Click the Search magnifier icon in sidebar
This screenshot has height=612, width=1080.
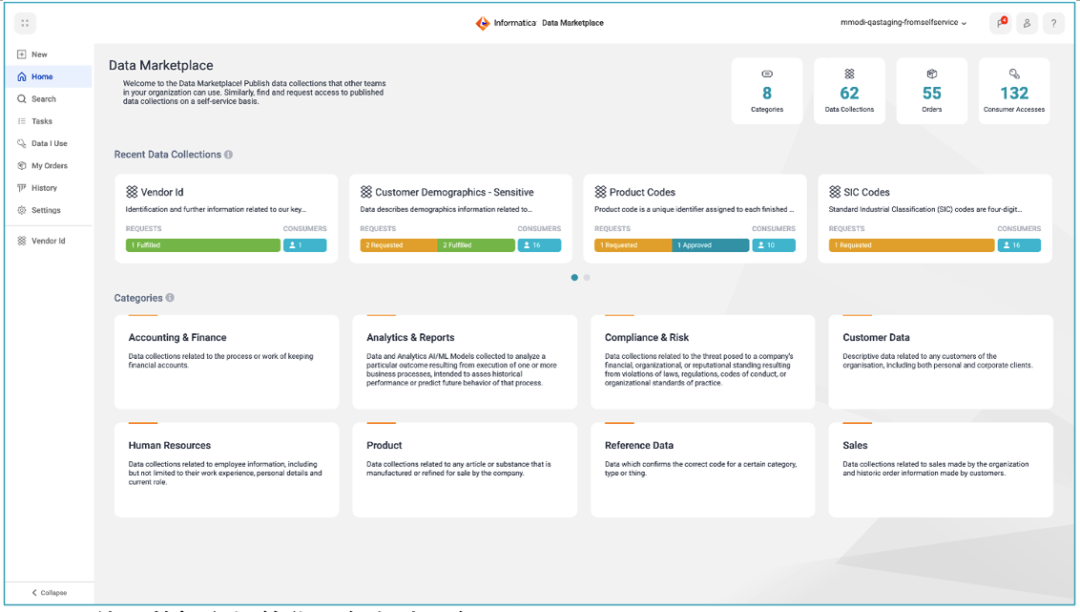tap(21, 99)
